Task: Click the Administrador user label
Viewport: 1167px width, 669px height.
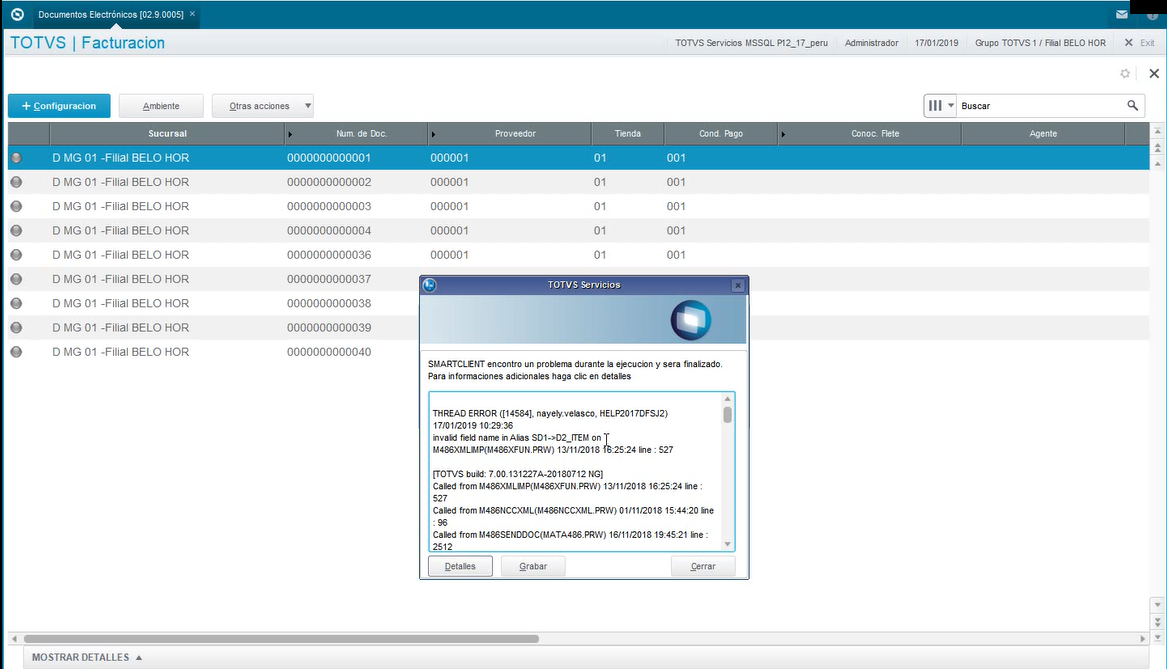Action: point(872,43)
